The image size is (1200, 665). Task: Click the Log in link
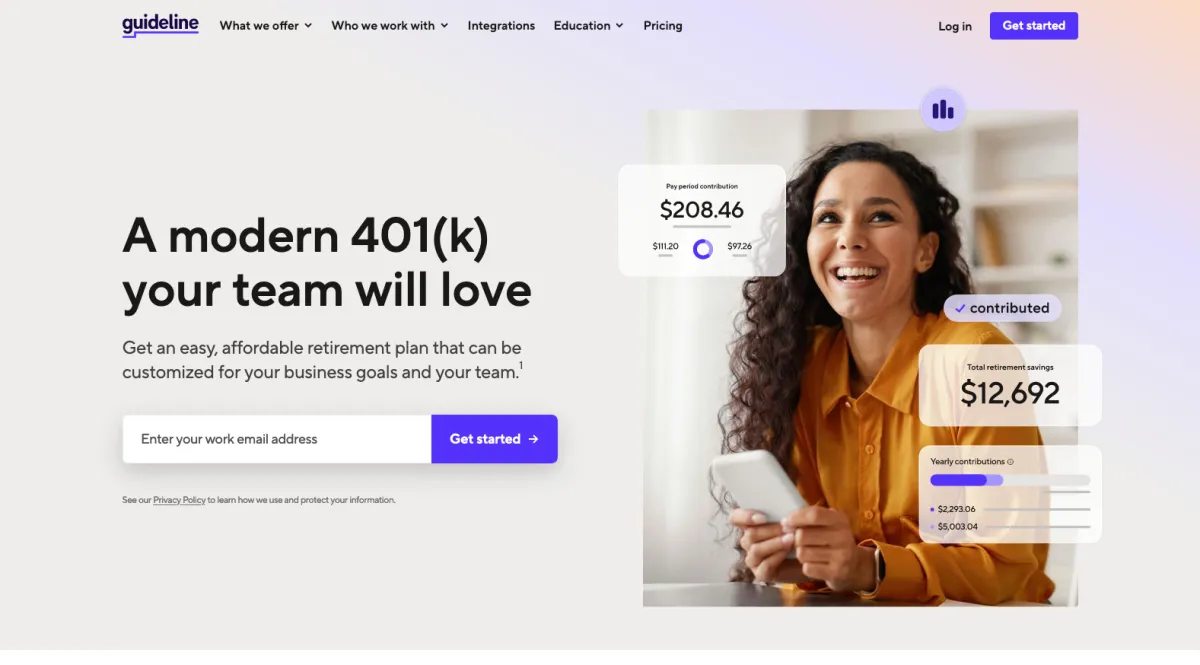[x=955, y=26]
